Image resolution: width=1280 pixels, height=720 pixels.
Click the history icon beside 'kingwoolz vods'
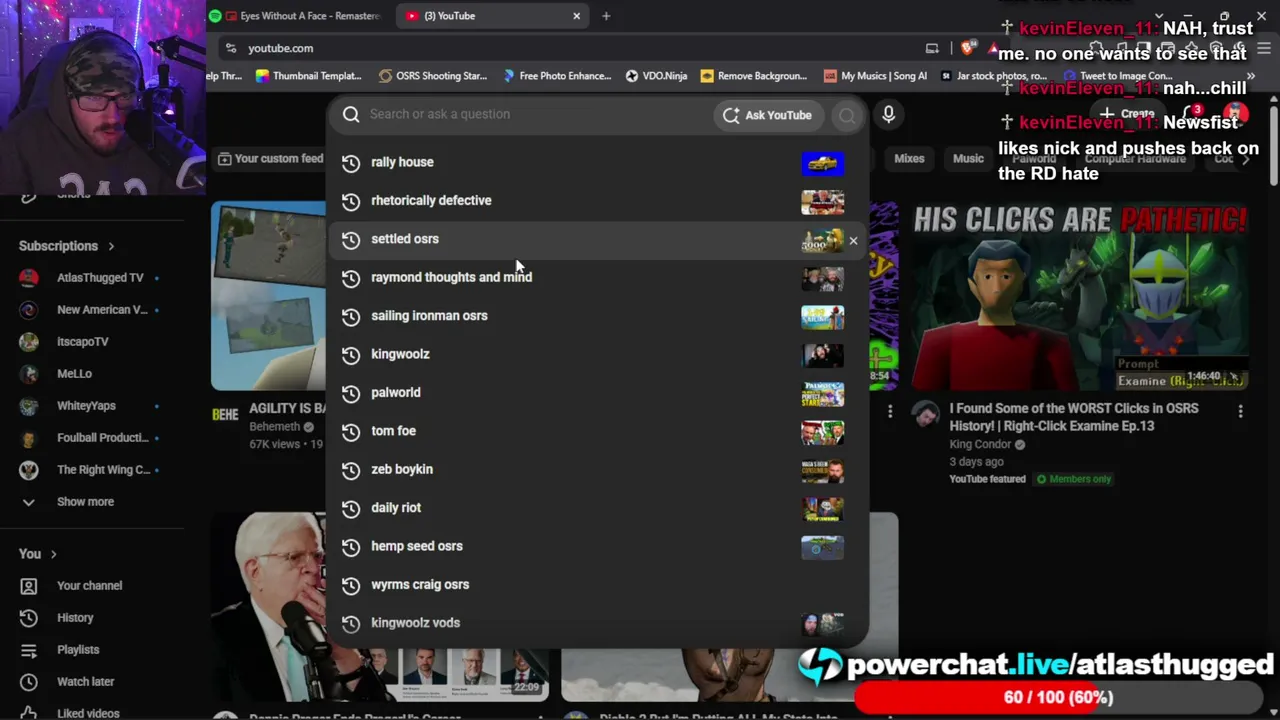click(x=351, y=624)
